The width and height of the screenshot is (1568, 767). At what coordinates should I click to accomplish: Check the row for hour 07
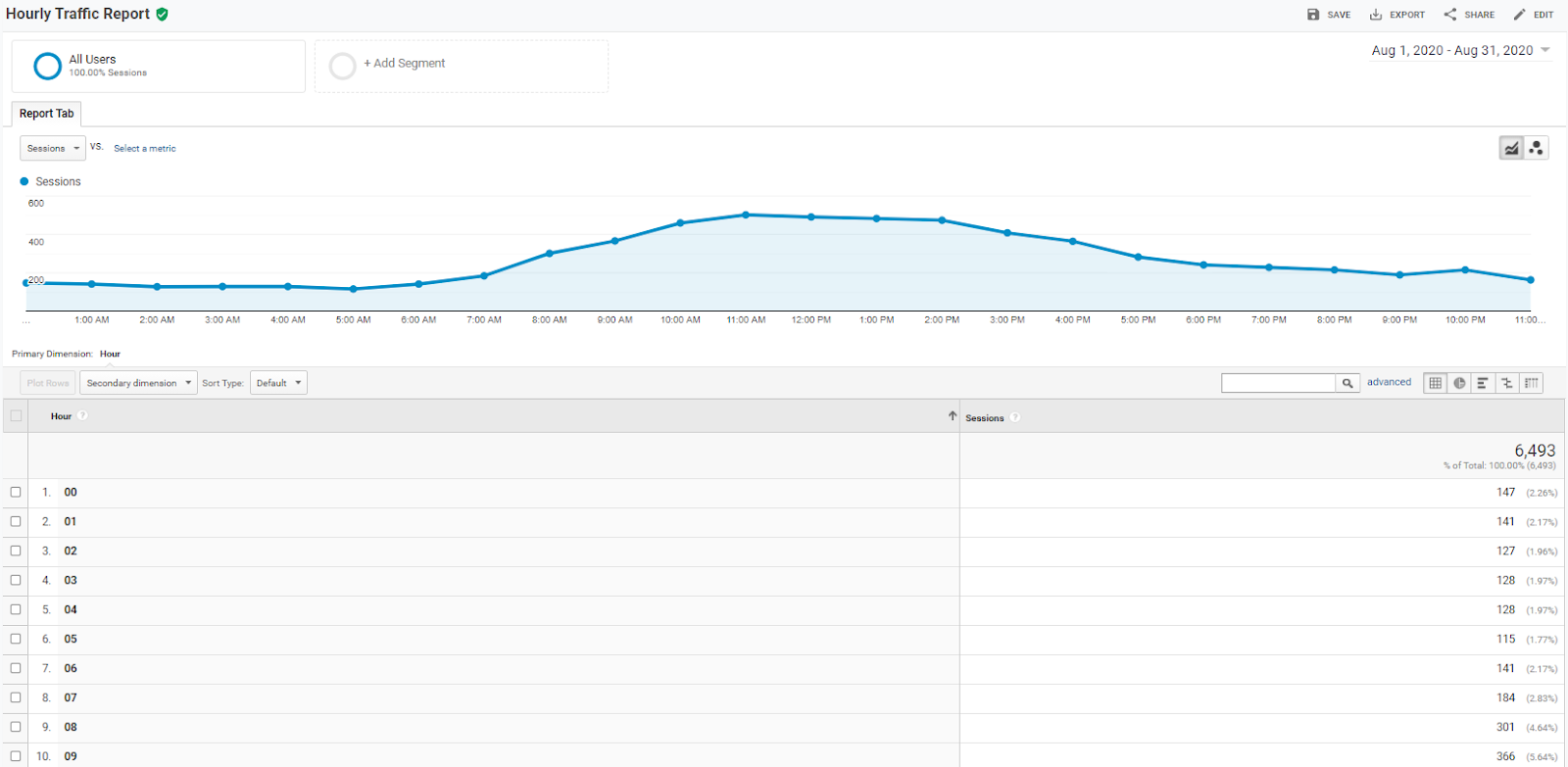(x=16, y=697)
